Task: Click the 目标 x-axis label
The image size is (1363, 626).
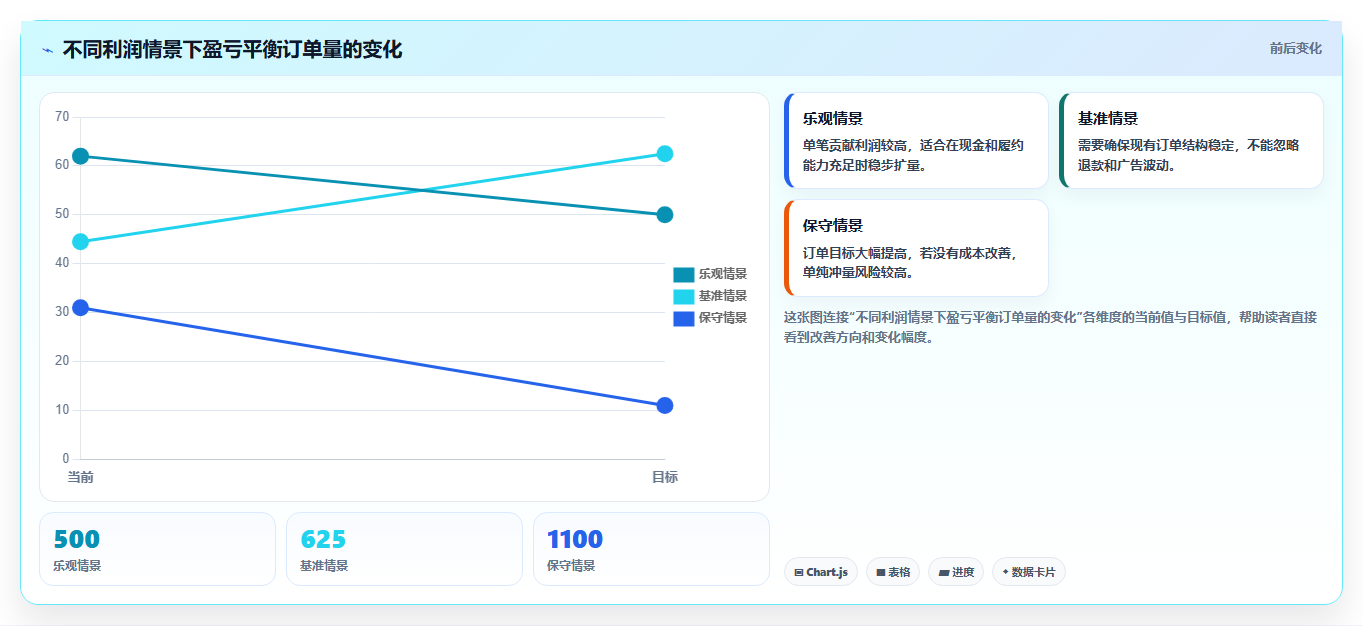Action: (x=665, y=477)
